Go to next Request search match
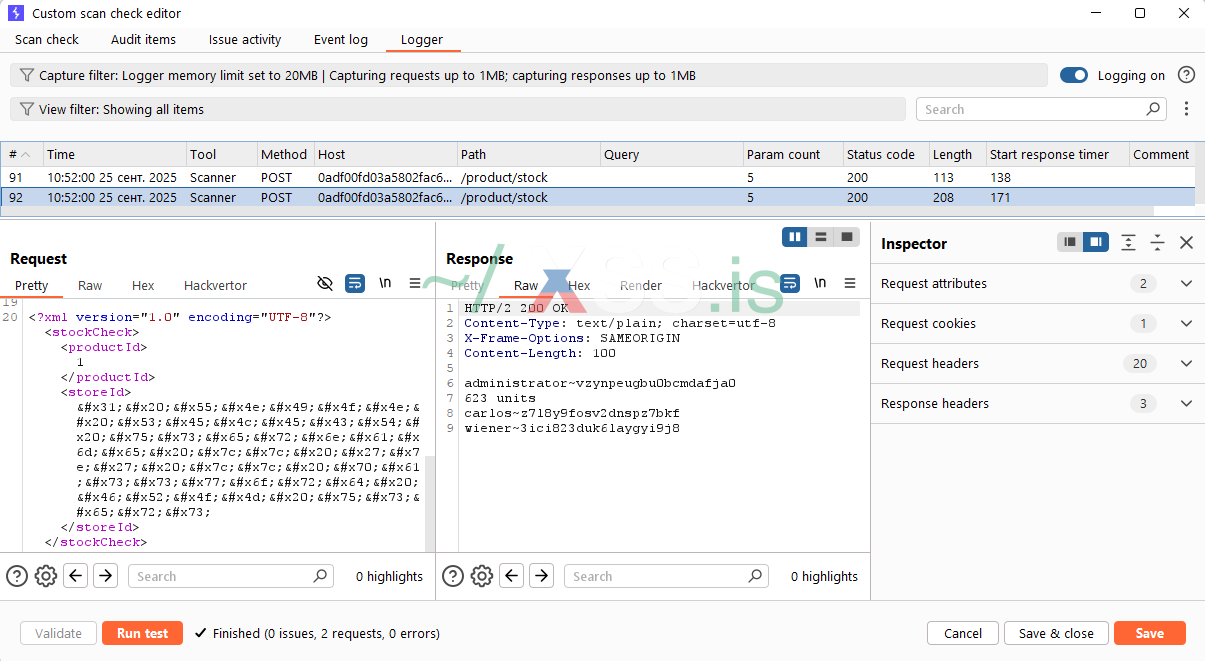Viewport: 1205px width, 661px height. click(x=106, y=576)
